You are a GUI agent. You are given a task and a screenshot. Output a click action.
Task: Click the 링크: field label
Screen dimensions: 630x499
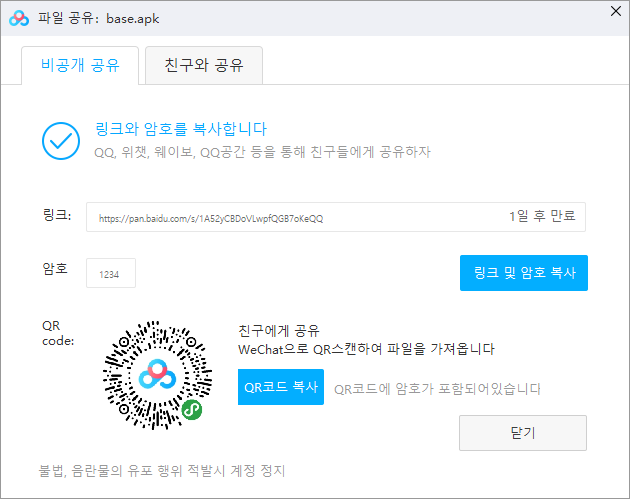click(57, 215)
